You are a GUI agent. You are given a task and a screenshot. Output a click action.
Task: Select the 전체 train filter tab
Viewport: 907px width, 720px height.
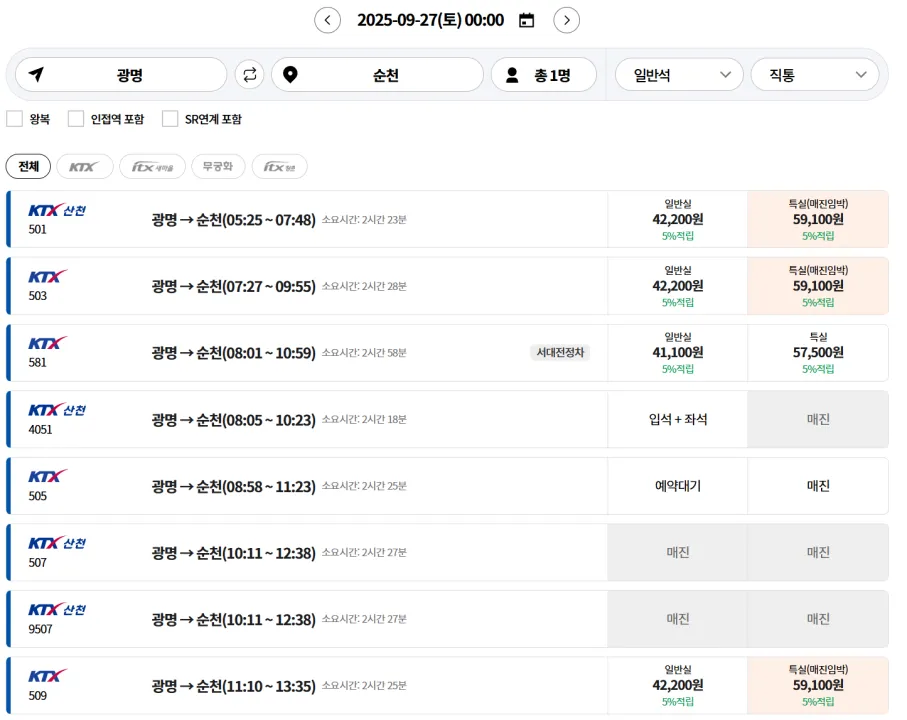28,167
